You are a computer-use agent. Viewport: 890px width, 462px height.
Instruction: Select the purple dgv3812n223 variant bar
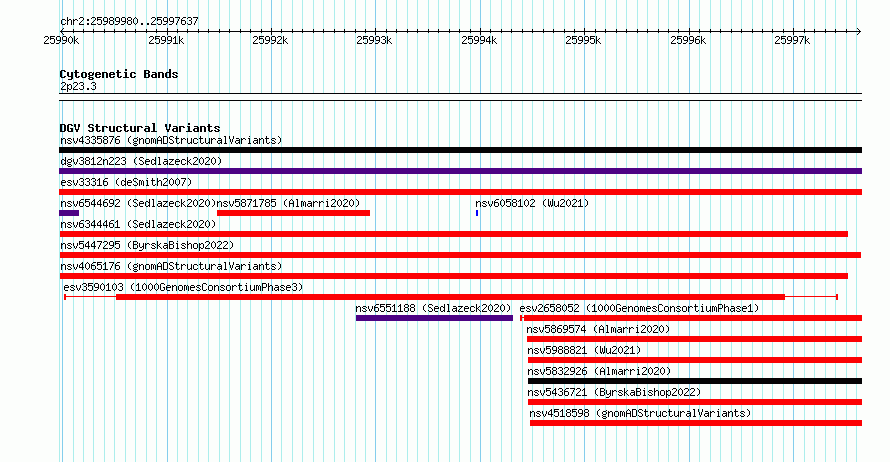460,171
